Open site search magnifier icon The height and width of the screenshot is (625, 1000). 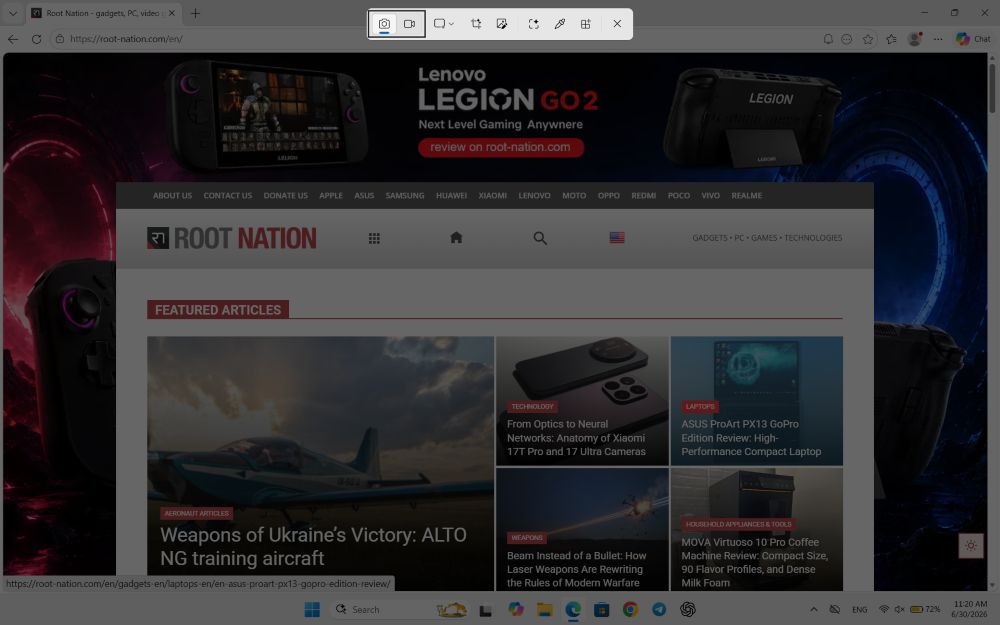(x=540, y=239)
